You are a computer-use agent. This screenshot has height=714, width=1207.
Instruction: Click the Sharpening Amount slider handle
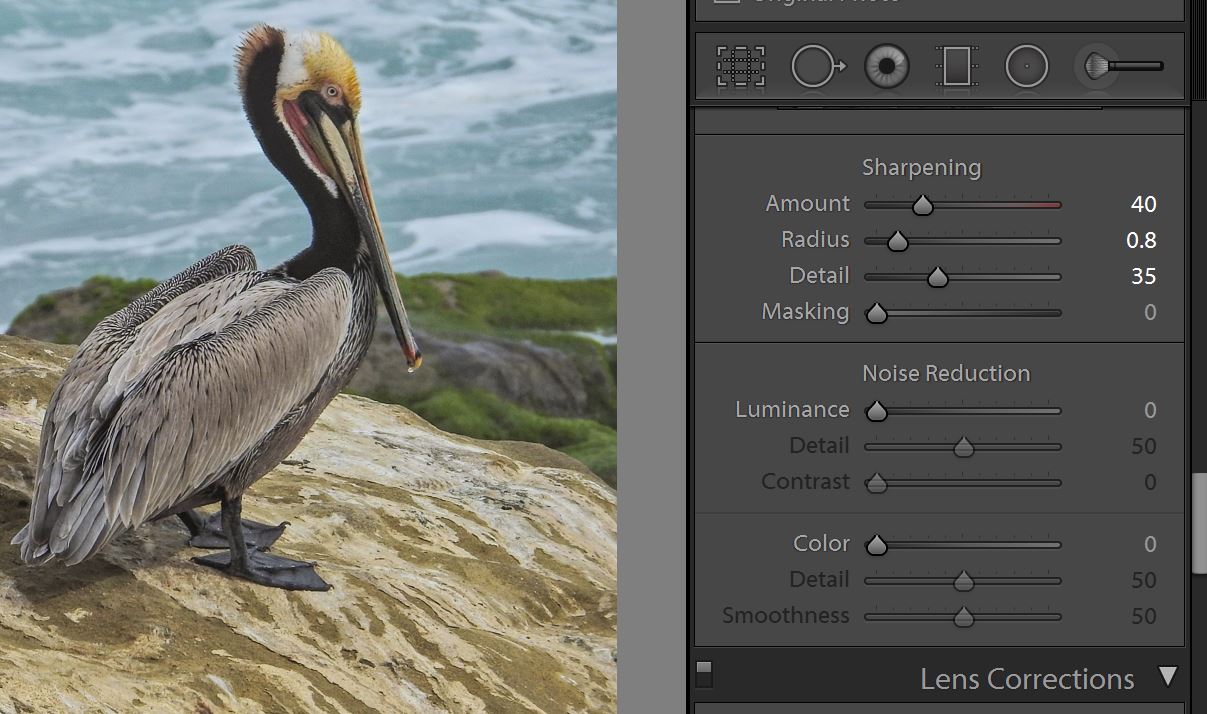pyautogui.click(x=921, y=205)
